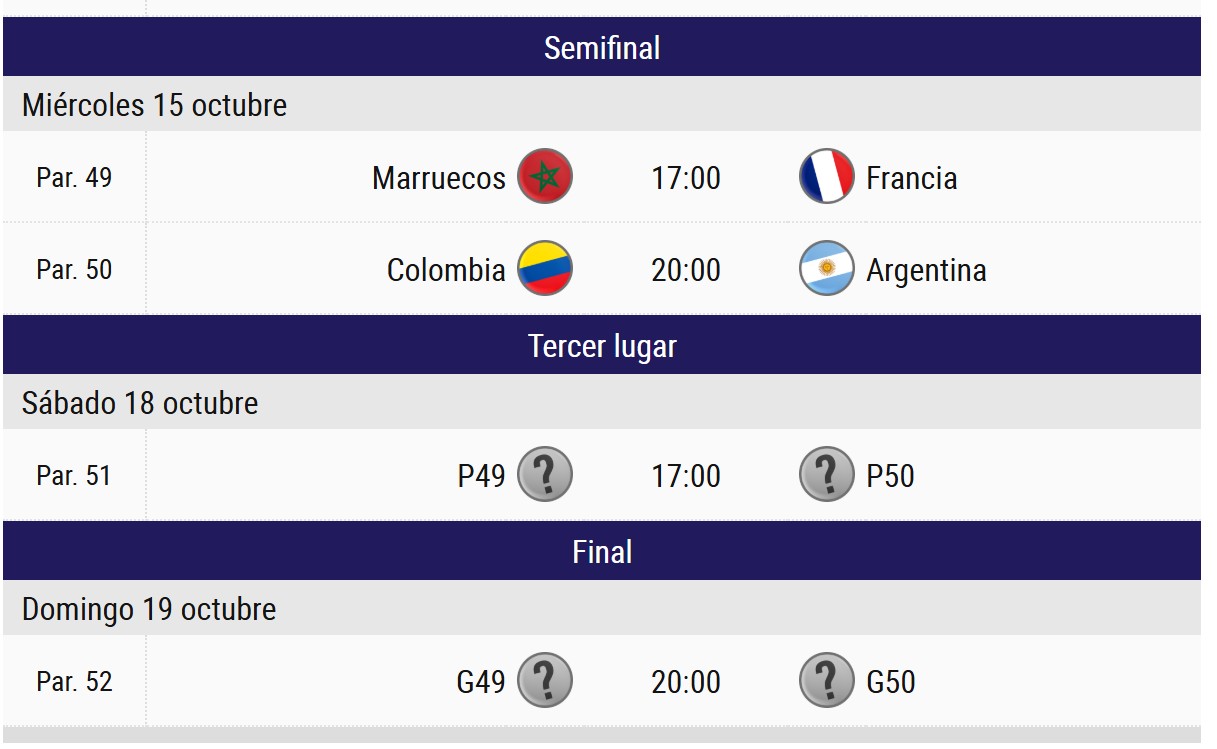Click the question mark icon beside G49
This screenshot has height=749, width=1217.
tap(545, 681)
